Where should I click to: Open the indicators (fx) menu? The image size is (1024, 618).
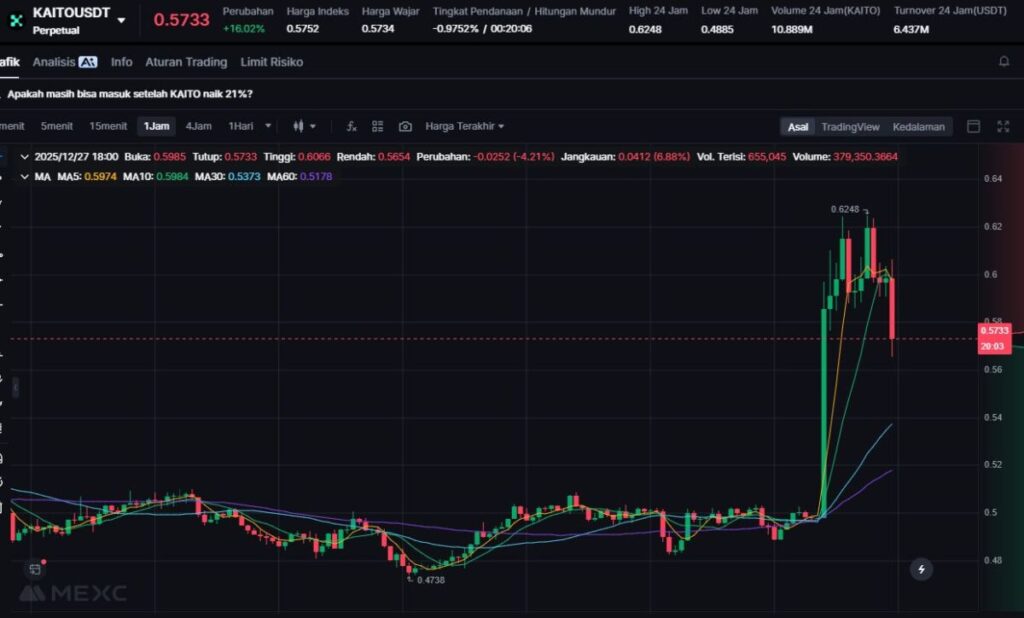click(x=351, y=126)
